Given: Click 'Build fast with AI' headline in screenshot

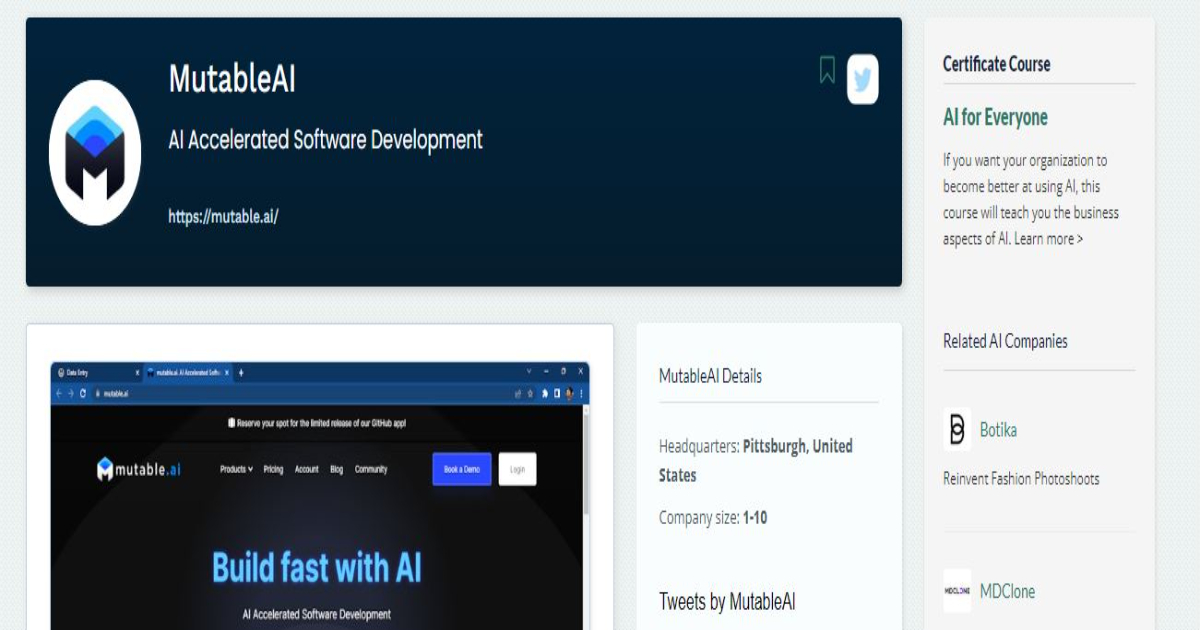Looking at the screenshot, I should (317, 568).
